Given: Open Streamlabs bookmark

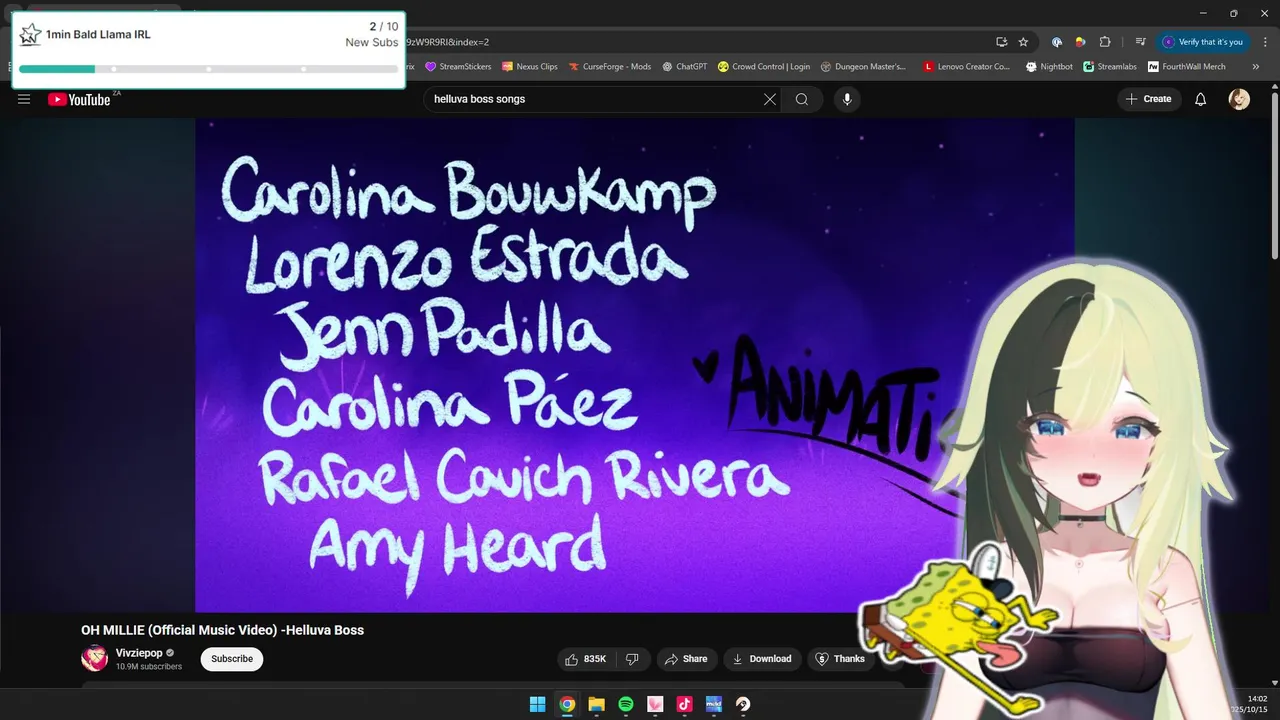Looking at the screenshot, I should point(1110,67).
